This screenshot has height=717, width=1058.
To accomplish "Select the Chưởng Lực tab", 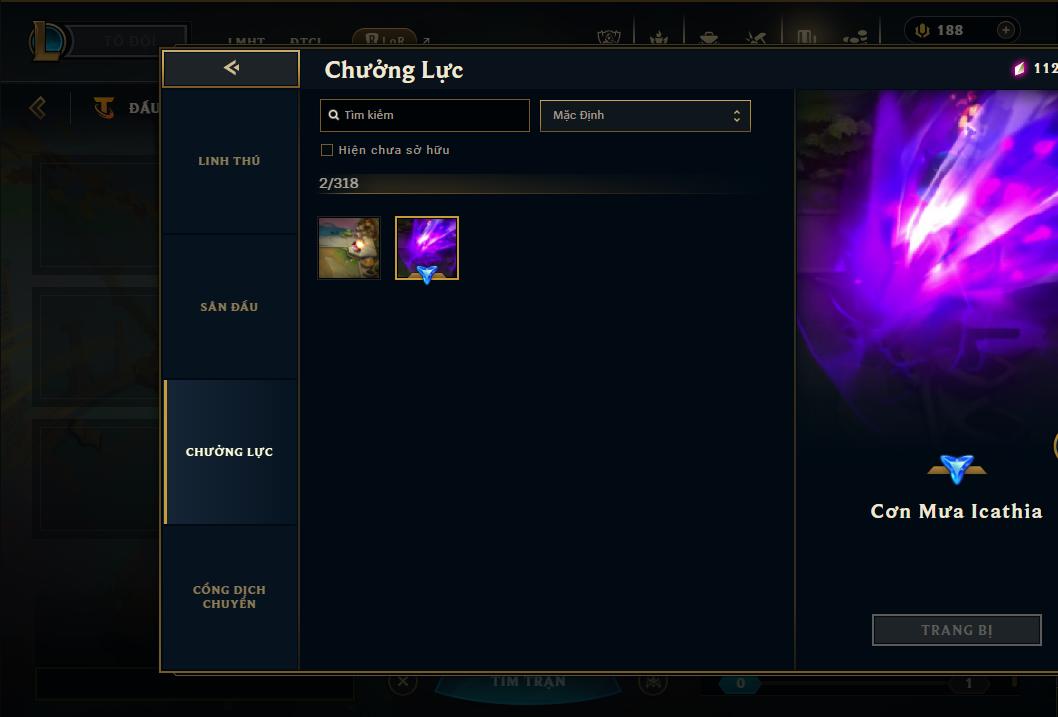I will coord(229,452).
